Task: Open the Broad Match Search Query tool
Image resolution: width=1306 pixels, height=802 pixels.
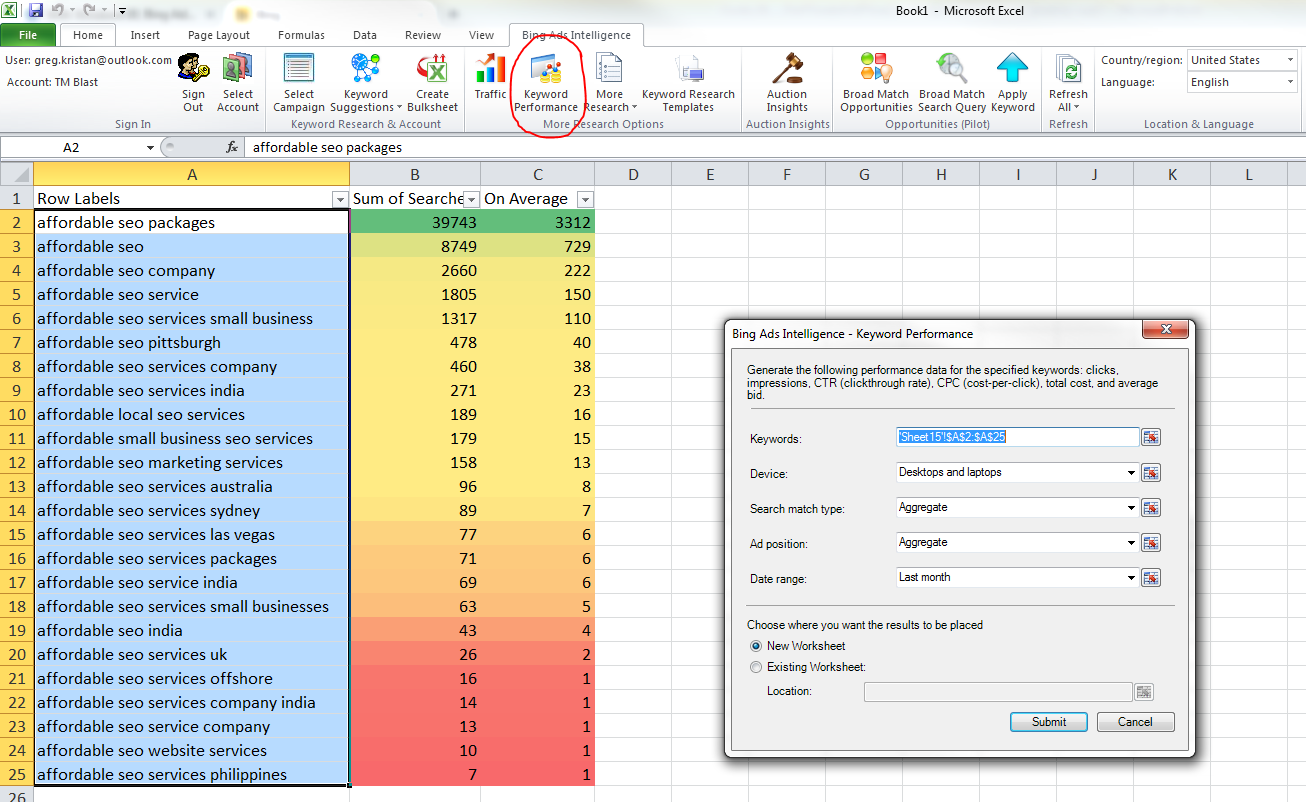Action: [952, 83]
